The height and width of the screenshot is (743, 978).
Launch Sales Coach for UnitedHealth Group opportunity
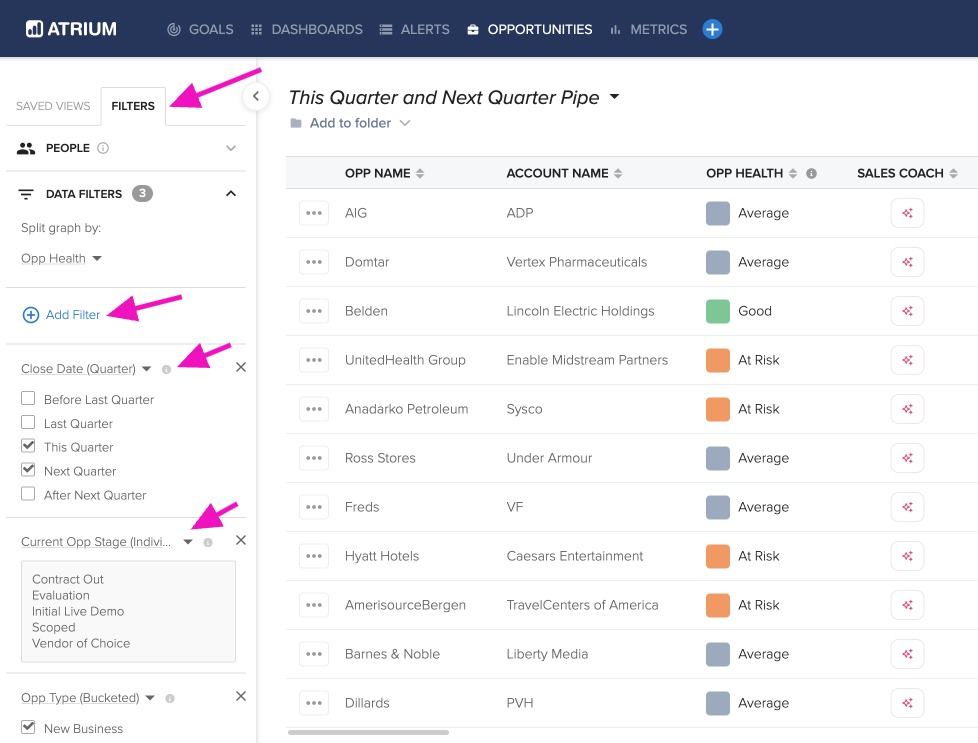point(907,360)
